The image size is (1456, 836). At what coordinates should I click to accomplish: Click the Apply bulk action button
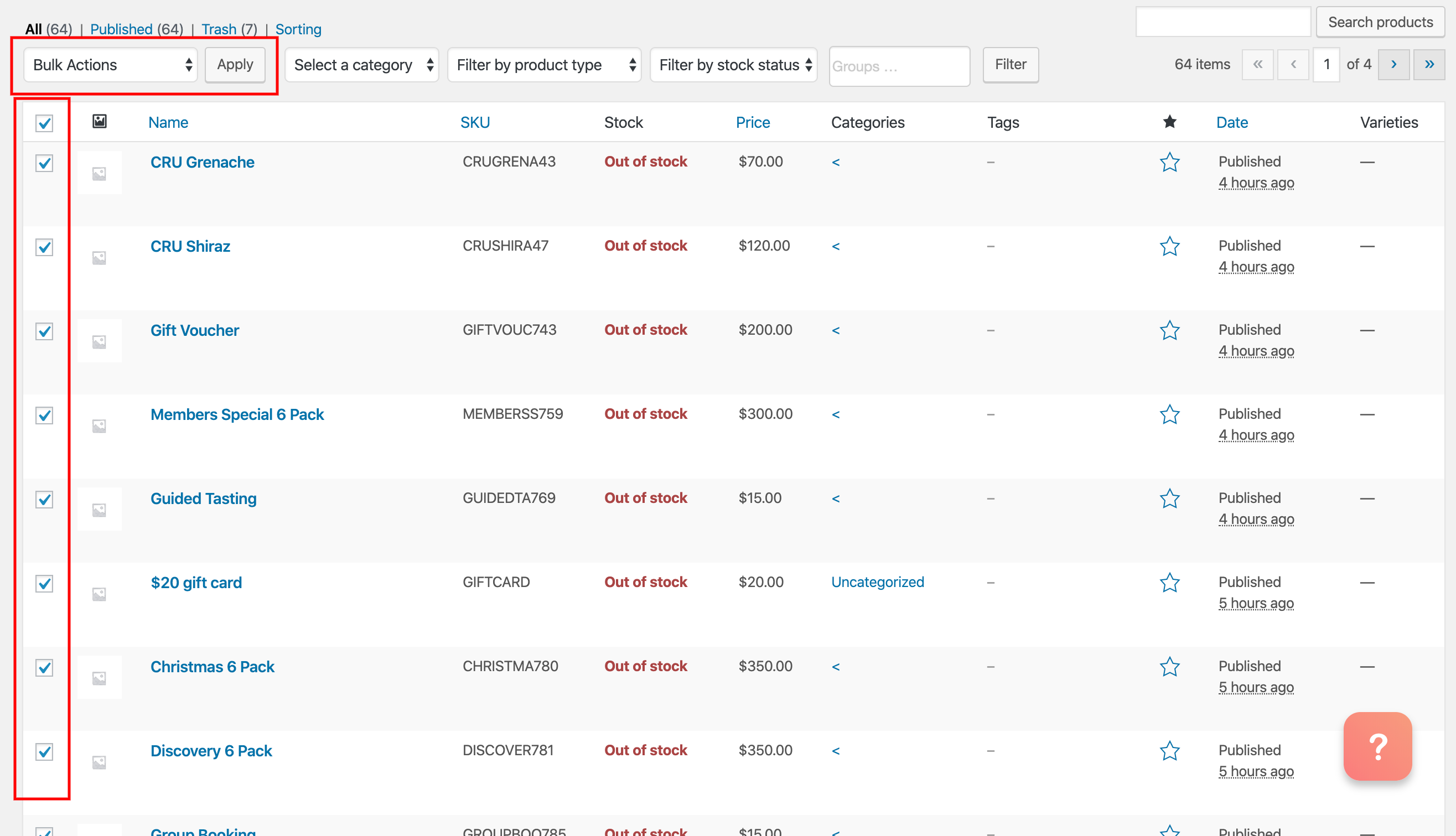point(235,65)
